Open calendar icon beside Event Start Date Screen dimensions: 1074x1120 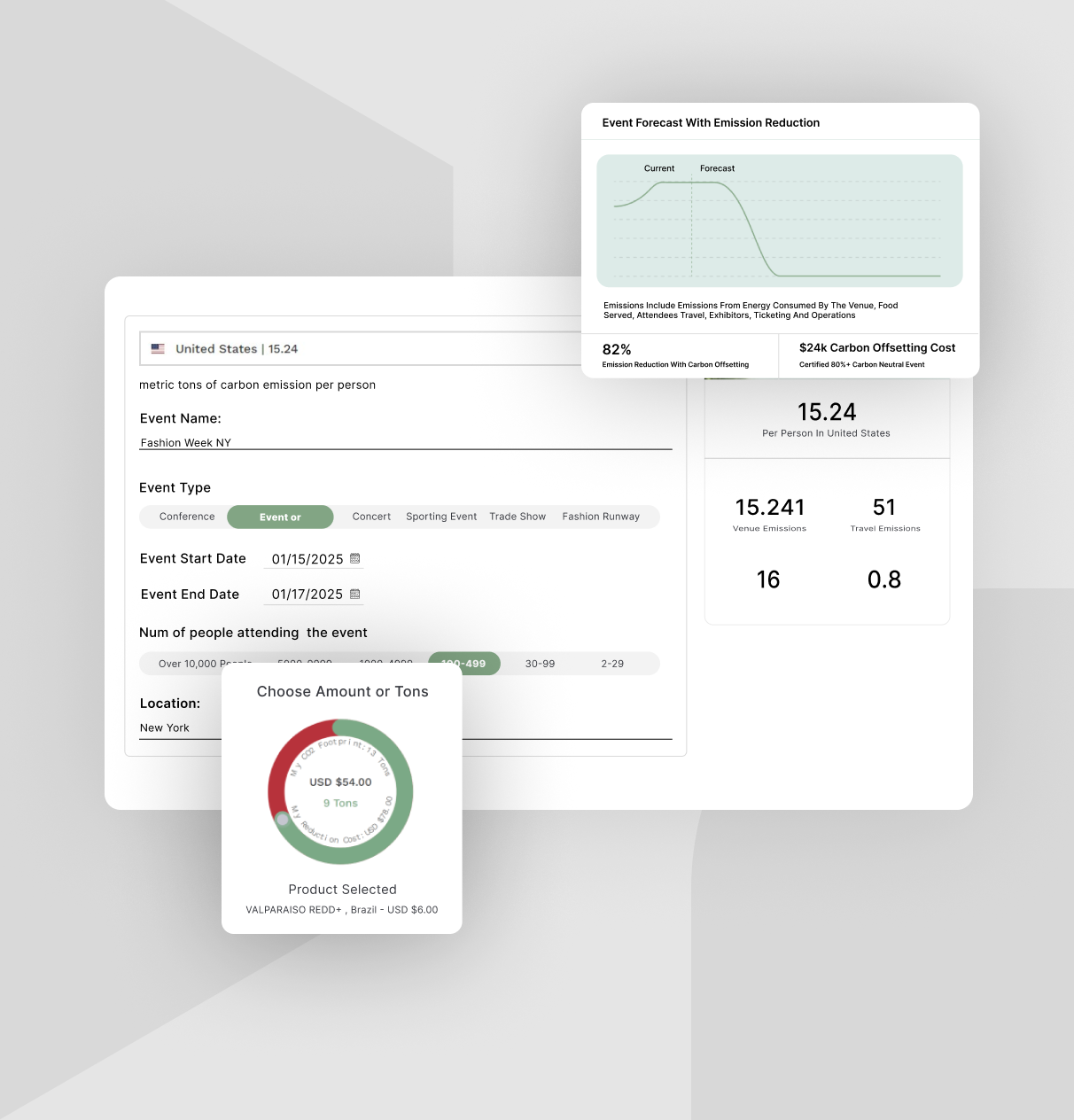tap(355, 558)
